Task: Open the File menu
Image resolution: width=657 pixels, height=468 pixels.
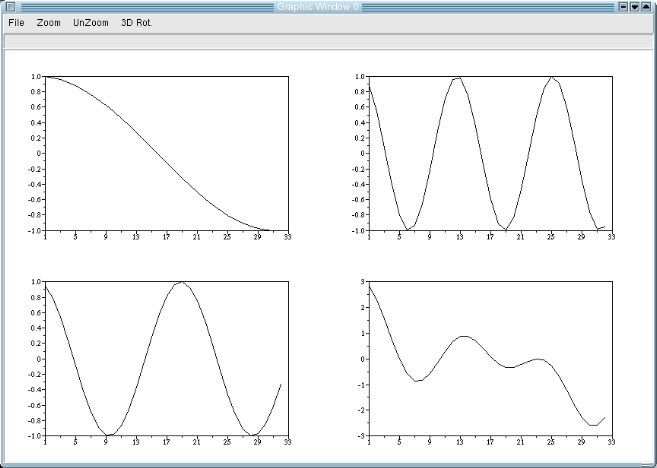Action: pyautogui.click(x=16, y=22)
